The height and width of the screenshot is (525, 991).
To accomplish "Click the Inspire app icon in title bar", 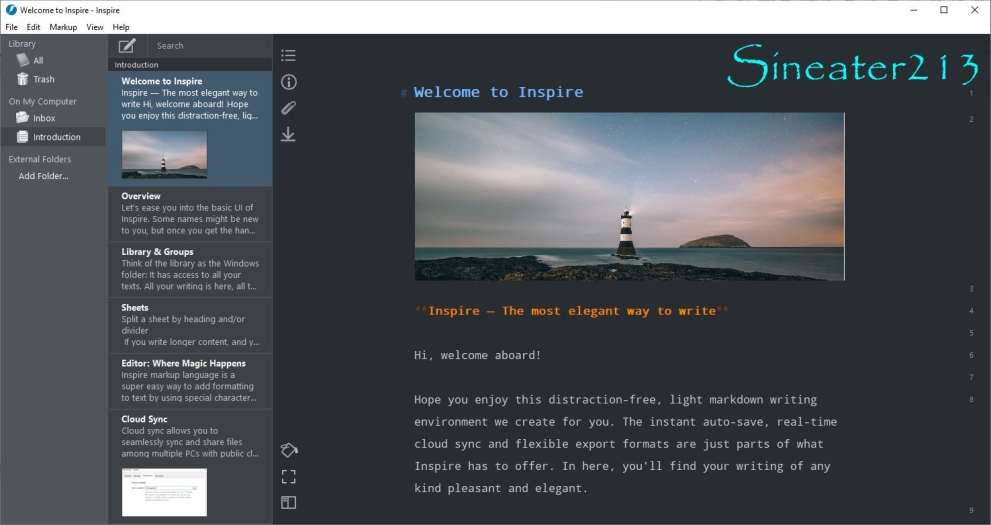I will coord(11,9).
